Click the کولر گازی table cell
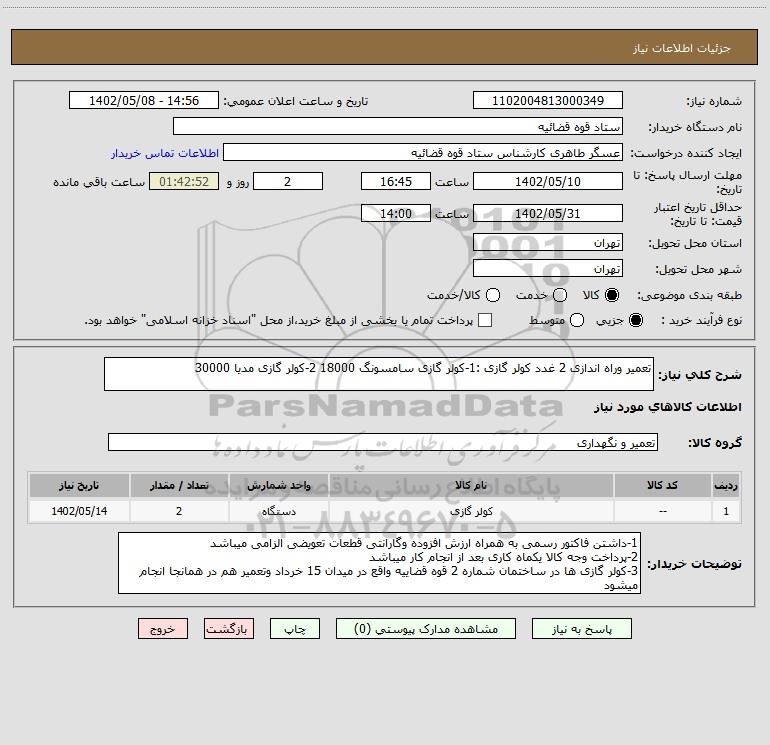 click(471, 511)
